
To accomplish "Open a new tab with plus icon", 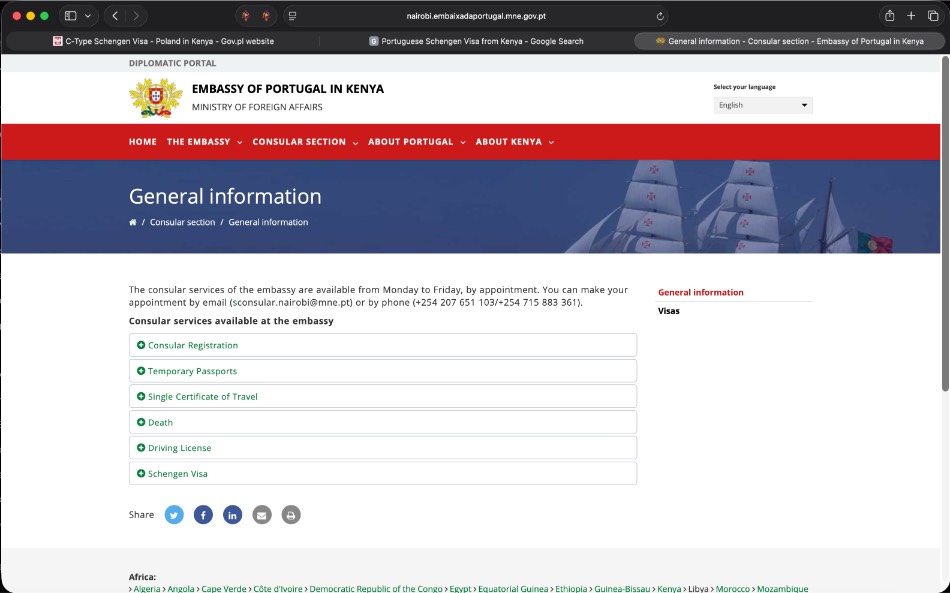I will [x=911, y=16].
